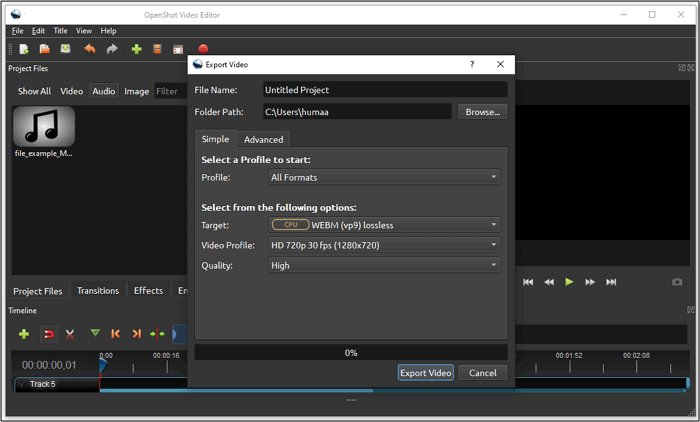
Task: Click the camera snapshot icon
Action: point(677,282)
